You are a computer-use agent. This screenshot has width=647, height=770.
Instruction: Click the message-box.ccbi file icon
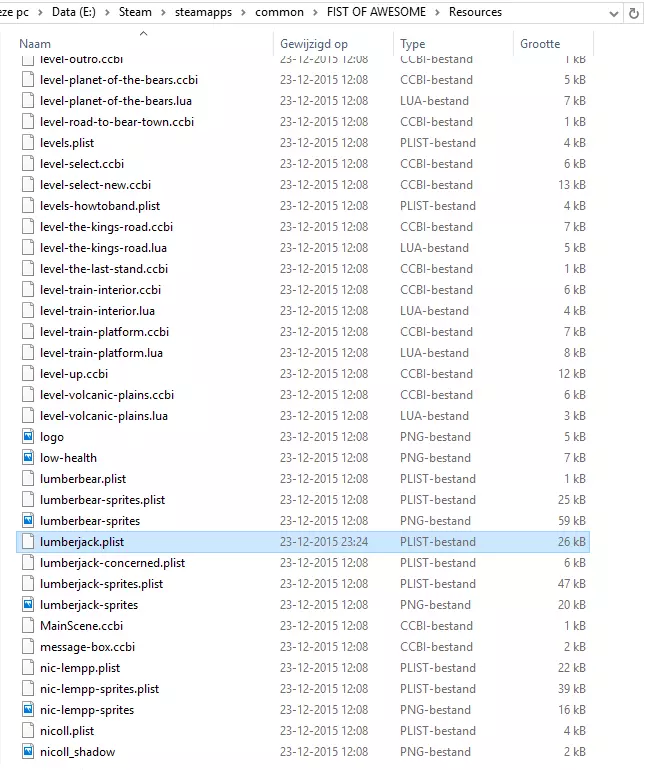(x=28, y=647)
